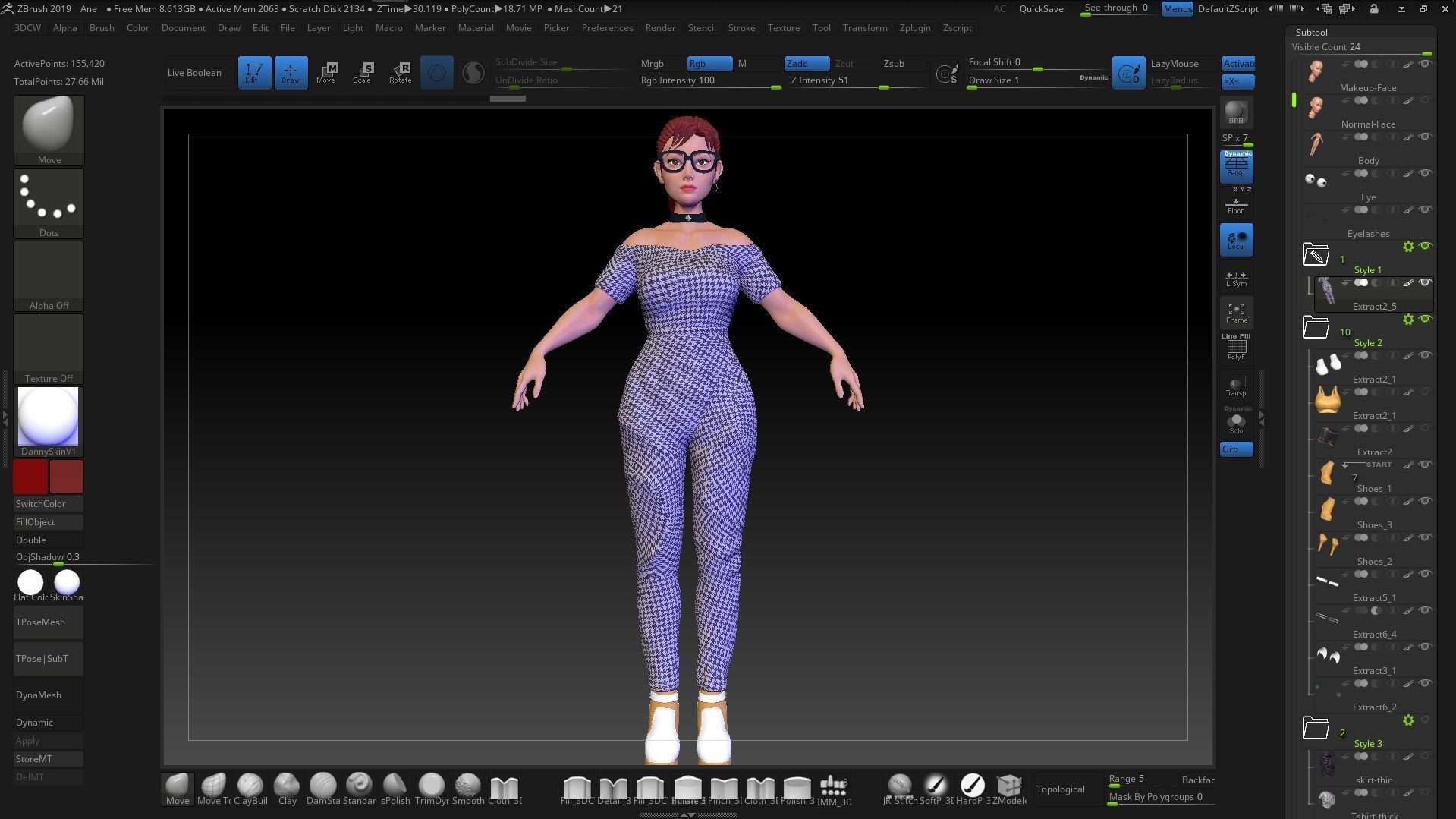Open the Render menu

pyautogui.click(x=660, y=28)
